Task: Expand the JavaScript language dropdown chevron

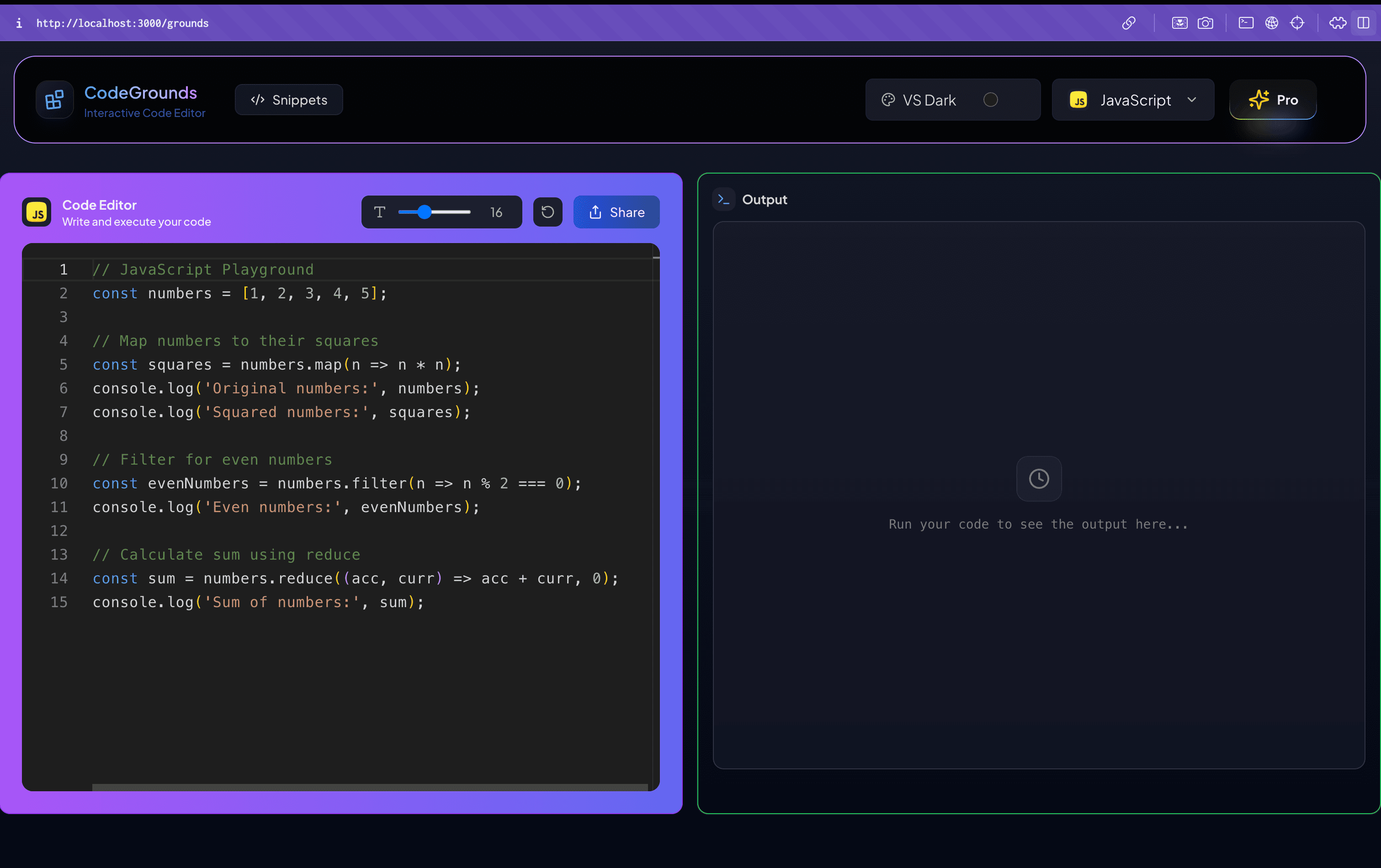Action: 1192,100
